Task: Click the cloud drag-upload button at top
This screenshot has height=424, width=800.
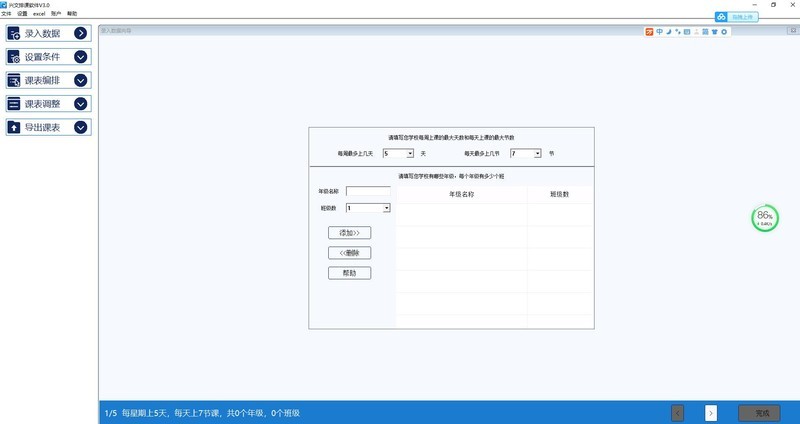Action: pyautogui.click(x=736, y=17)
